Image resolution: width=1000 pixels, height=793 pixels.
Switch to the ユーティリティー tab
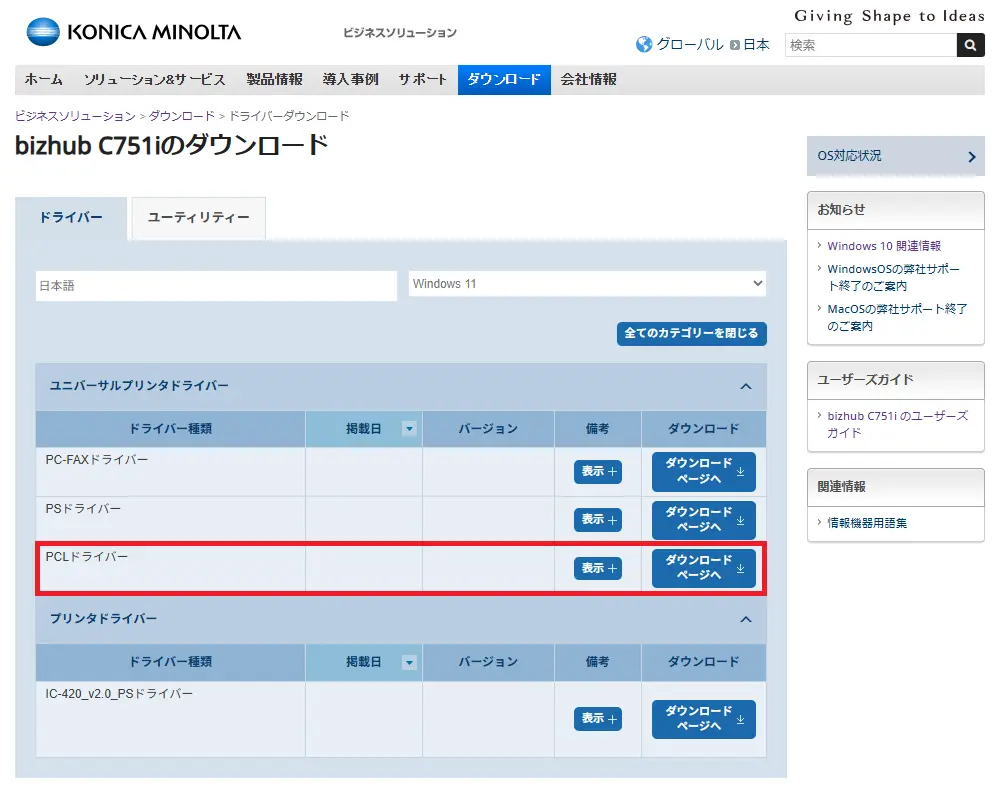point(198,218)
